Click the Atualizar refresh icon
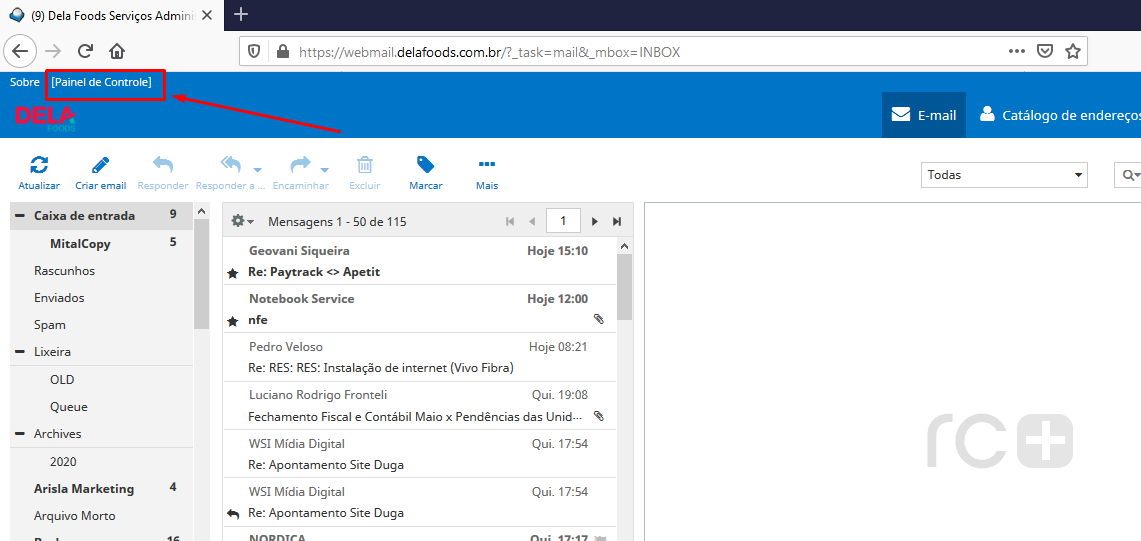This screenshot has height=541, width=1141. coord(39,166)
